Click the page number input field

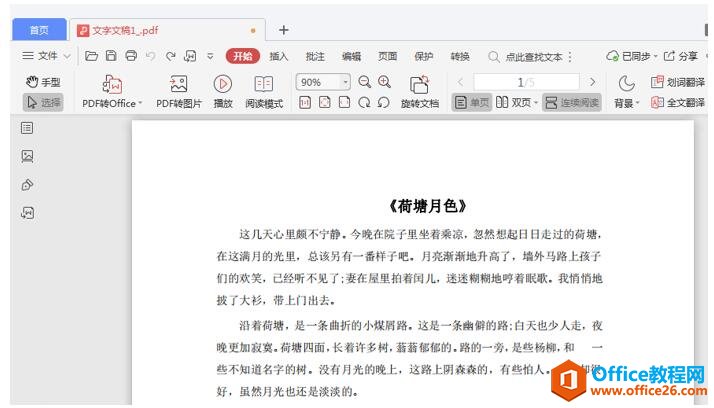coord(526,82)
